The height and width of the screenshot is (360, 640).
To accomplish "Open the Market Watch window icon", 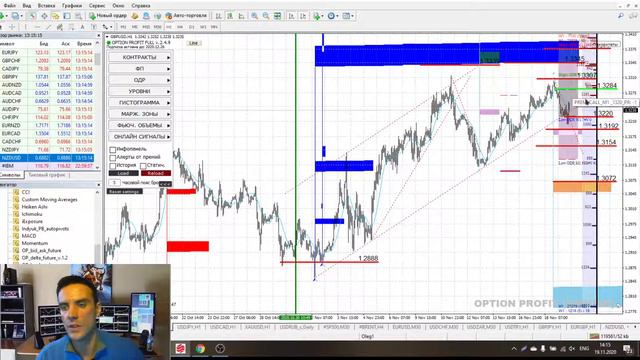I will (x=32, y=16).
